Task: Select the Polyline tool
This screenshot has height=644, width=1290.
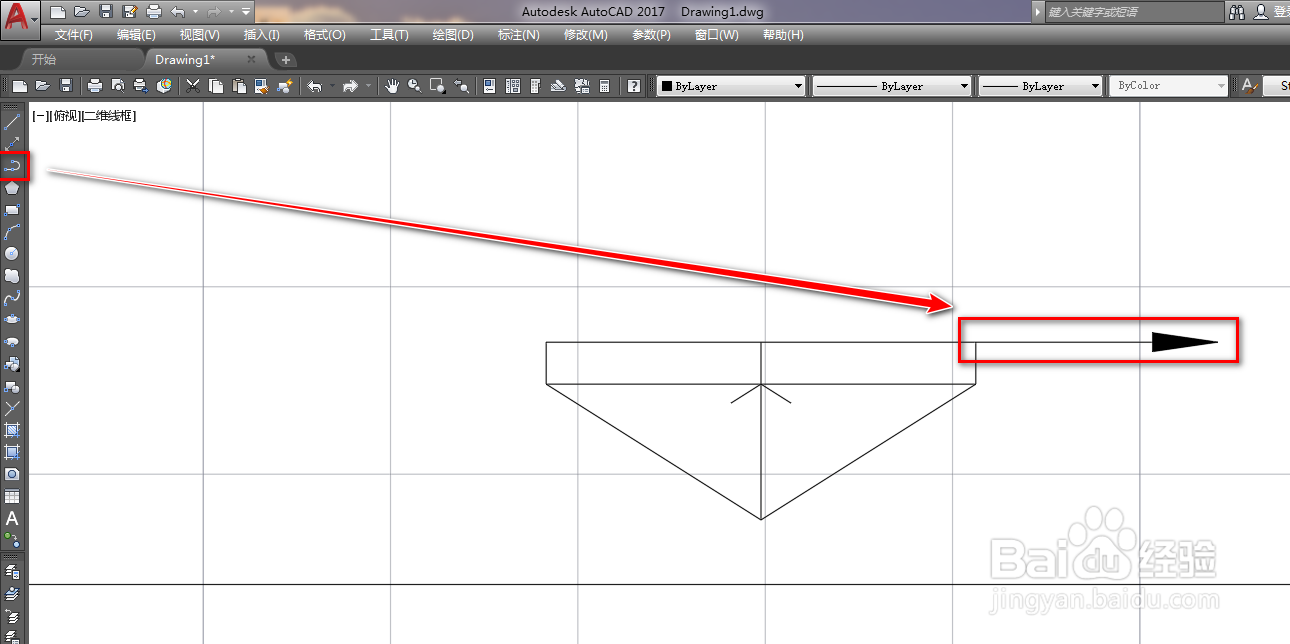Action: [12, 165]
